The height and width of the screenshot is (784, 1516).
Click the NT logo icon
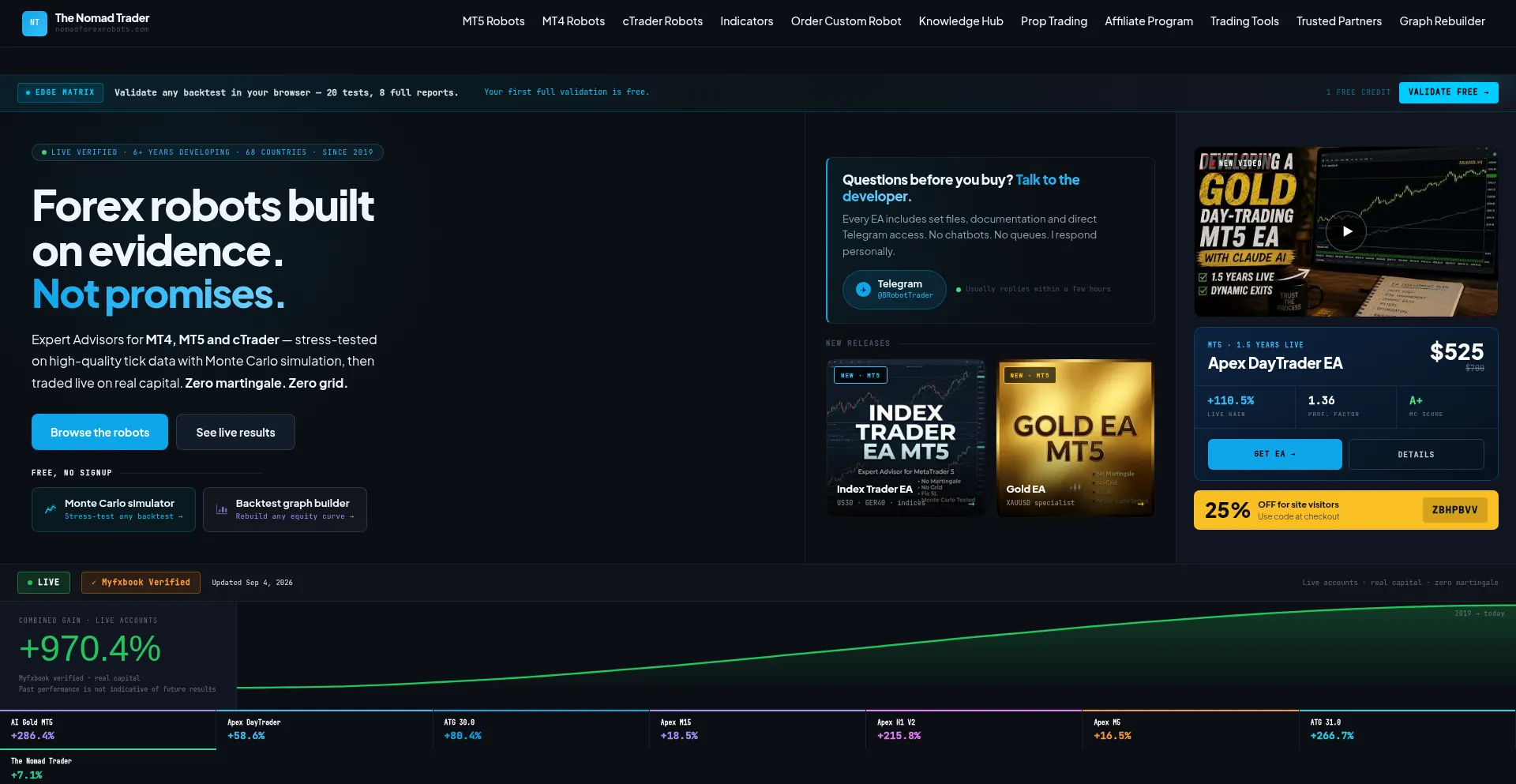35,23
